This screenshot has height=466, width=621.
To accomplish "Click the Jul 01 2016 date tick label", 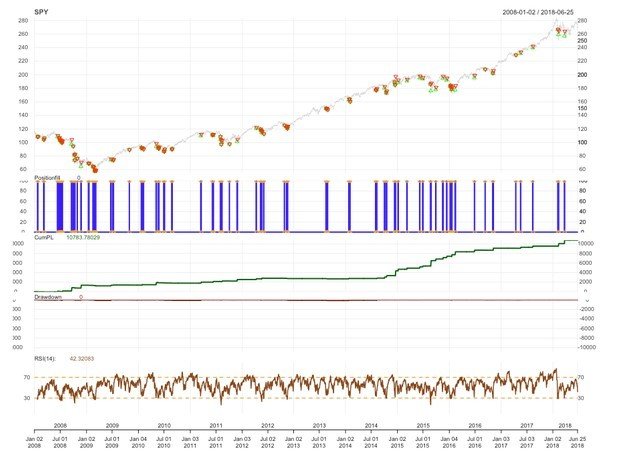I will pyautogui.click(x=475, y=442).
